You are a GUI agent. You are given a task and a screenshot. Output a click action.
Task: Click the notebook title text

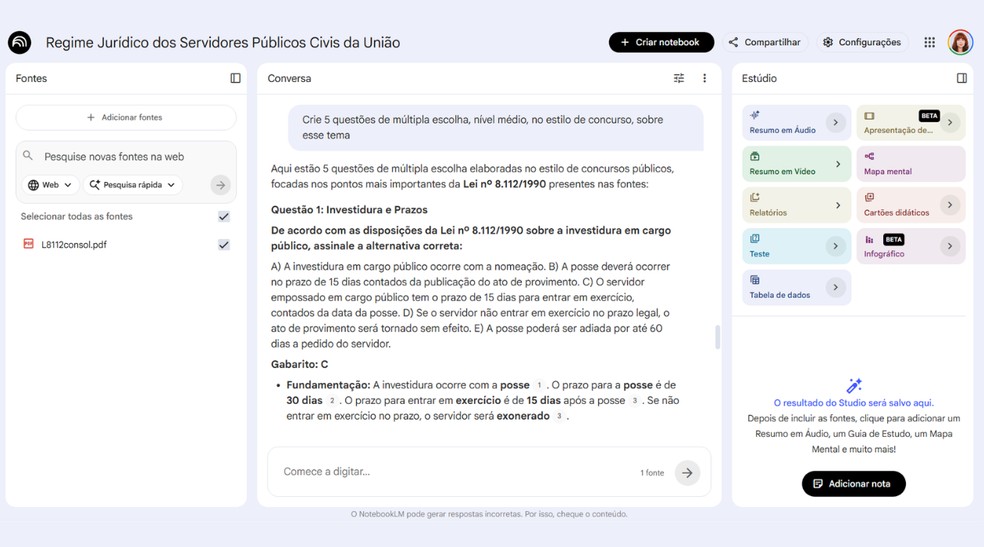coord(223,43)
